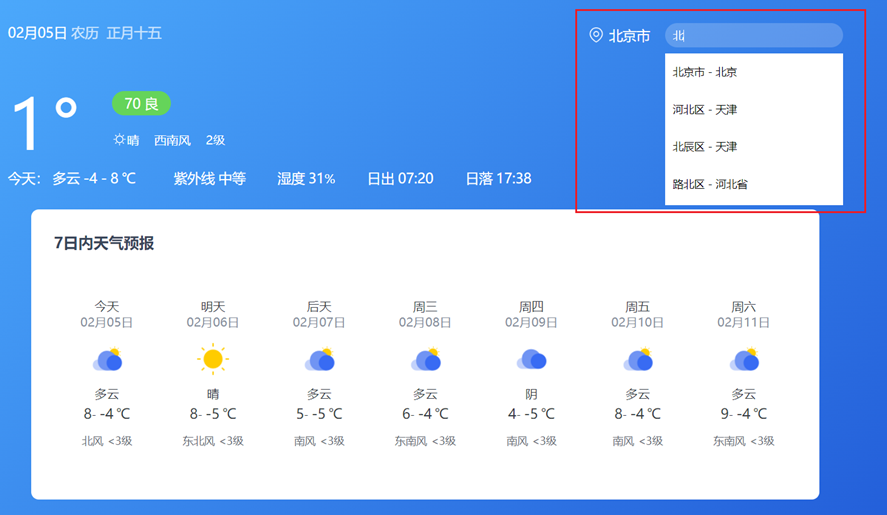Click the overcast icon for 周四 02月09日

point(531,359)
